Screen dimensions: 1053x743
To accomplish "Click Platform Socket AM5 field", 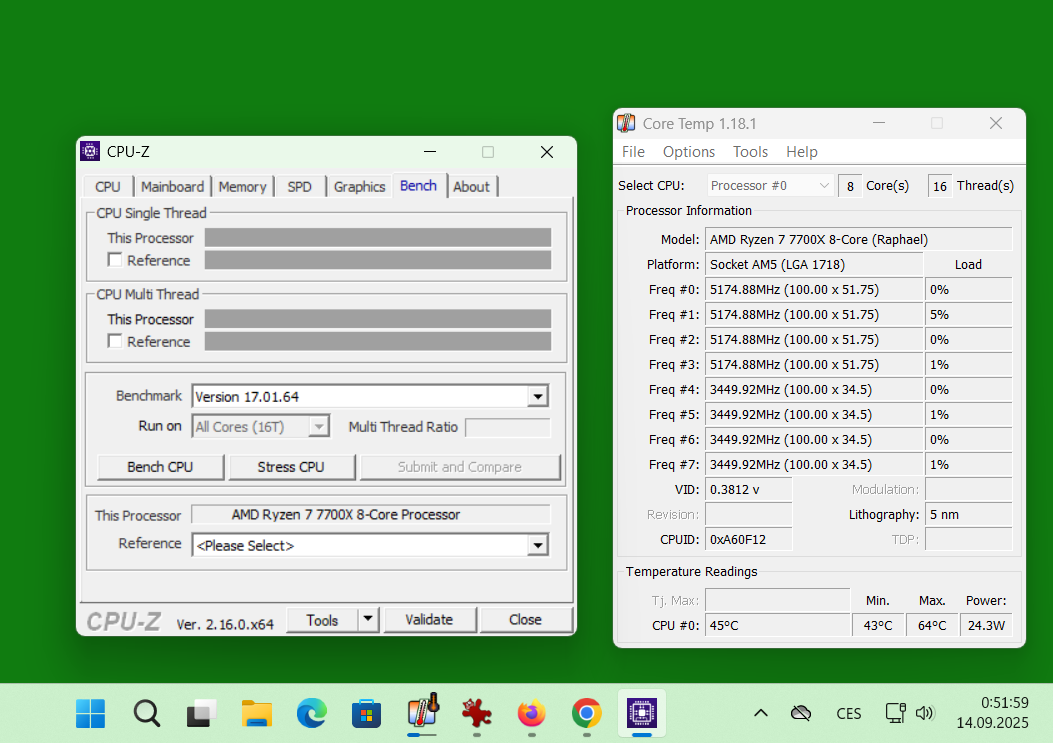I will pyautogui.click(x=814, y=264).
